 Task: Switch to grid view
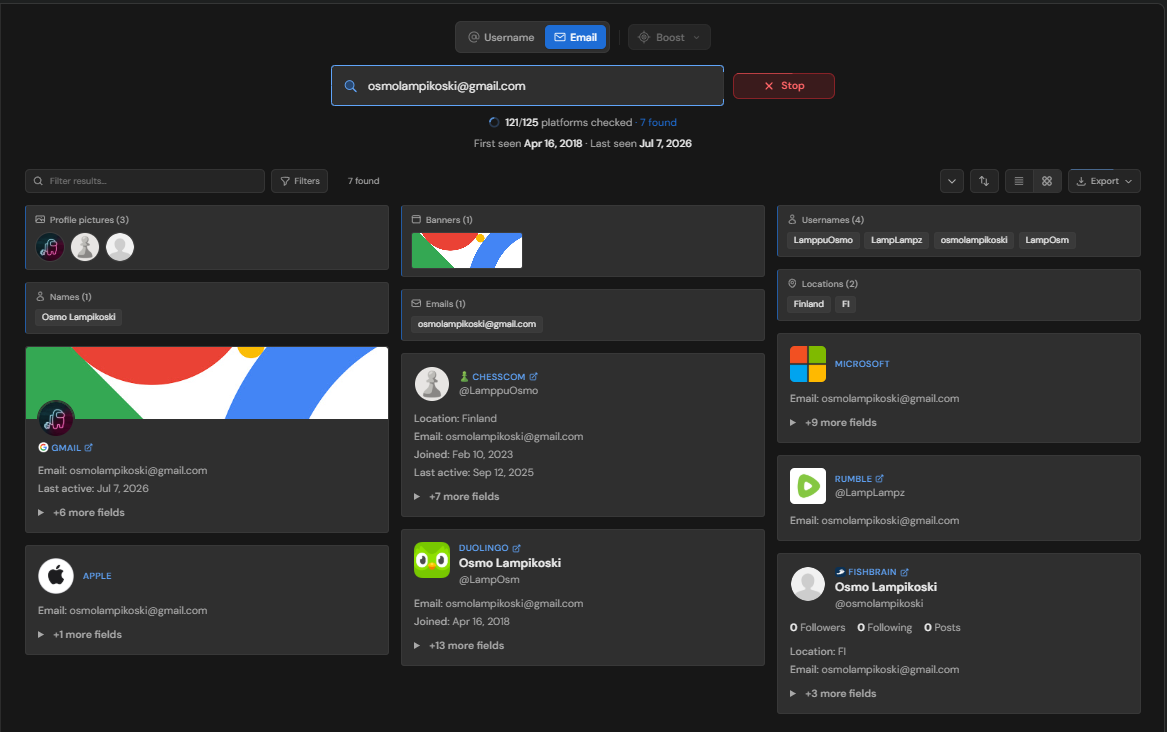1047,181
